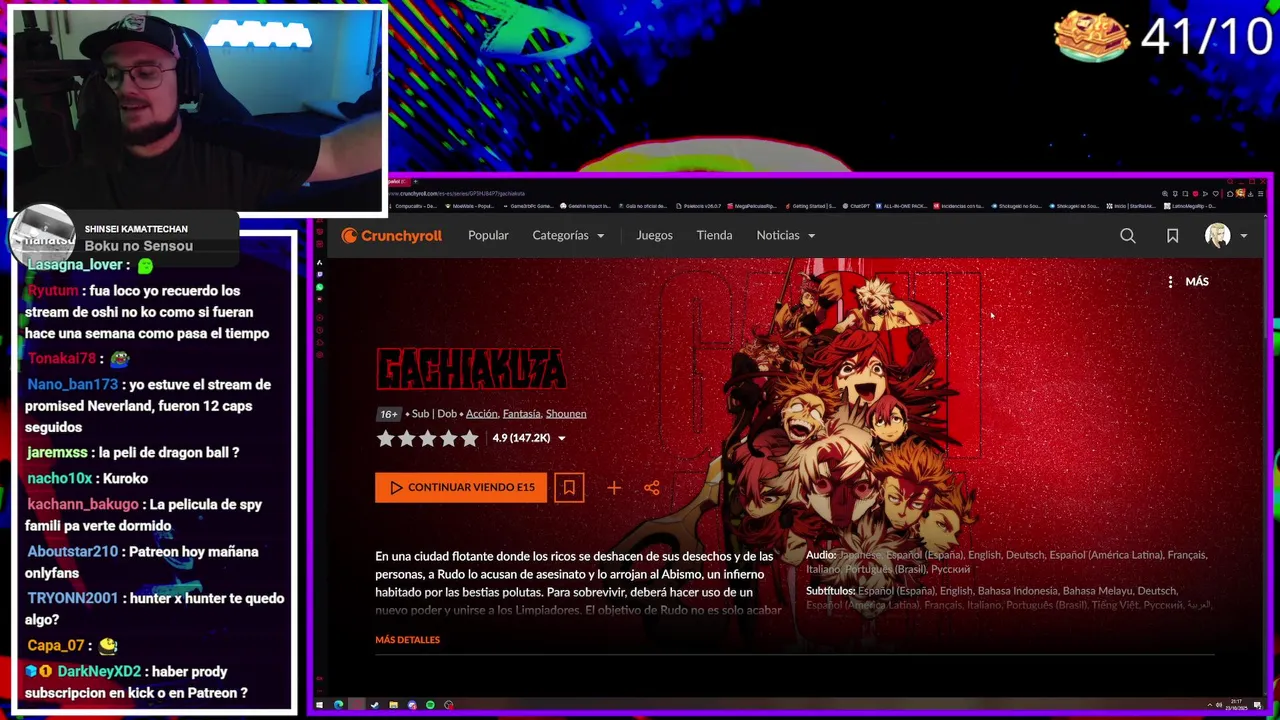1280x720 pixels.
Task: Open watchlist bookmark icon in header
Action: point(1172,236)
